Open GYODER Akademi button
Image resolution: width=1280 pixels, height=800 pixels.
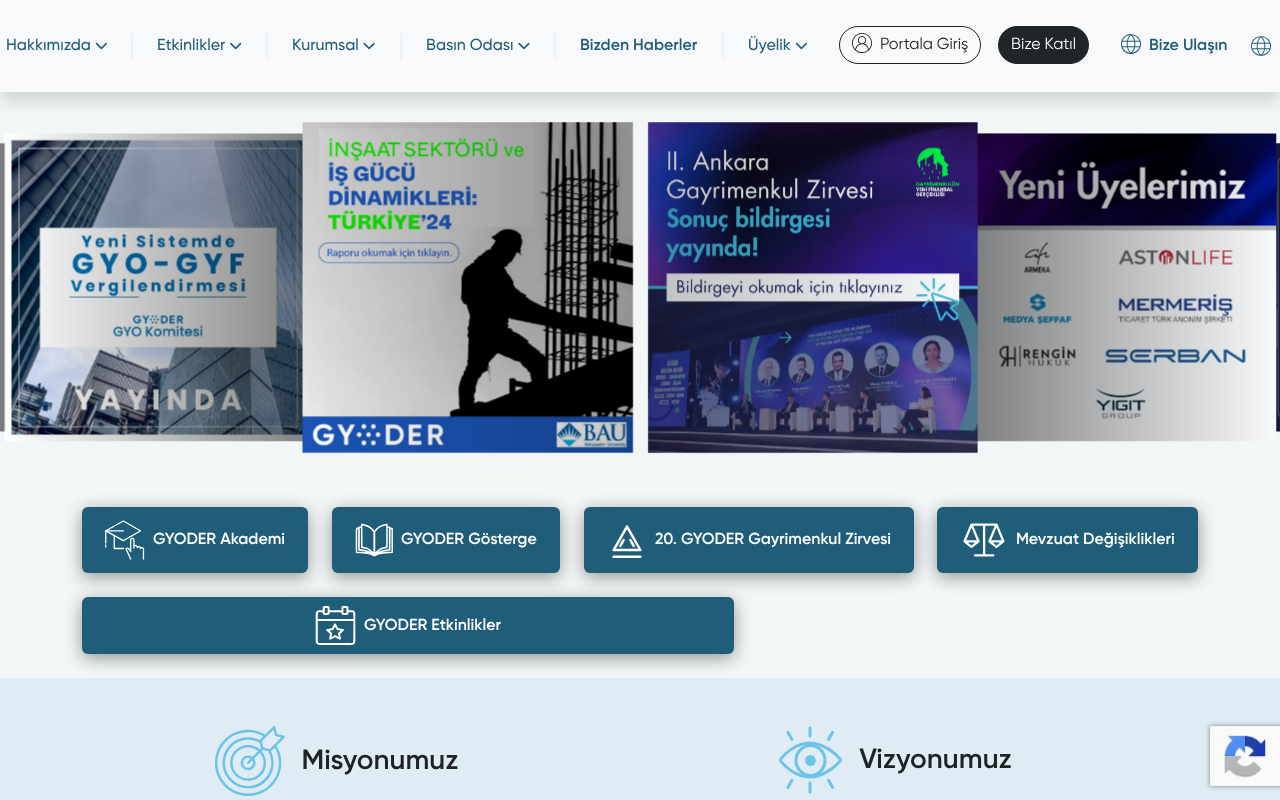pyautogui.click(x=195, y=540)
